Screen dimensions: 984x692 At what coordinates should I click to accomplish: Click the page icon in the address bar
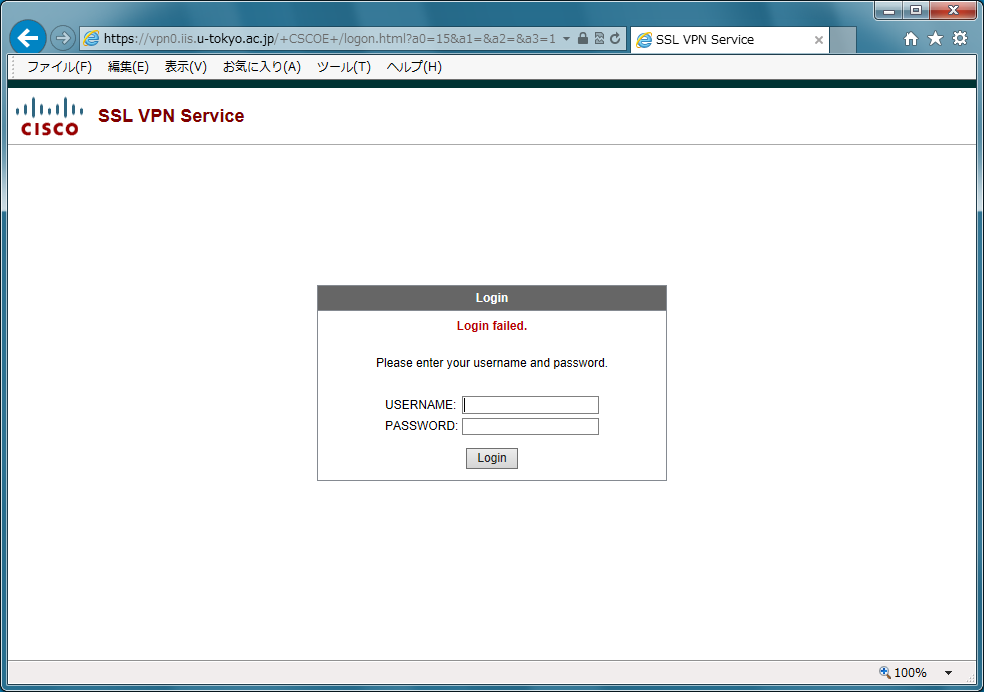pos(92,38)
